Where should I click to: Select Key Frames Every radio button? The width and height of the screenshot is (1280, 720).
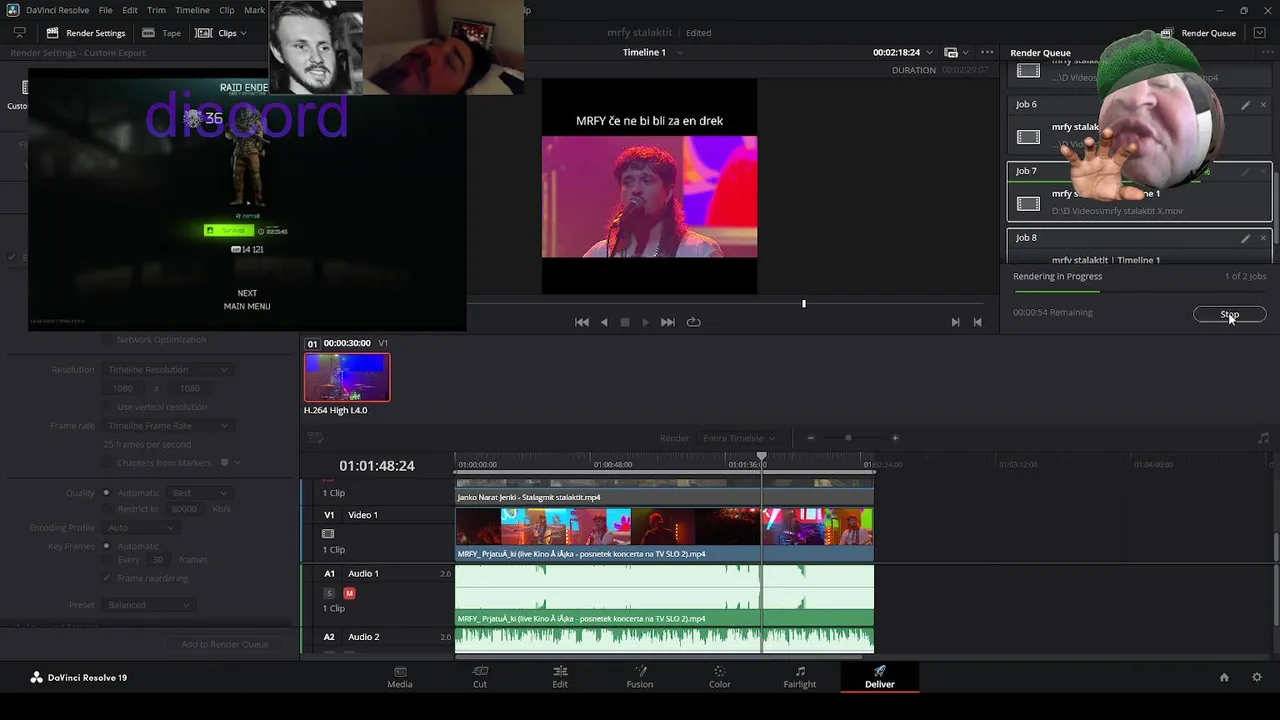(x=106, y=560)
